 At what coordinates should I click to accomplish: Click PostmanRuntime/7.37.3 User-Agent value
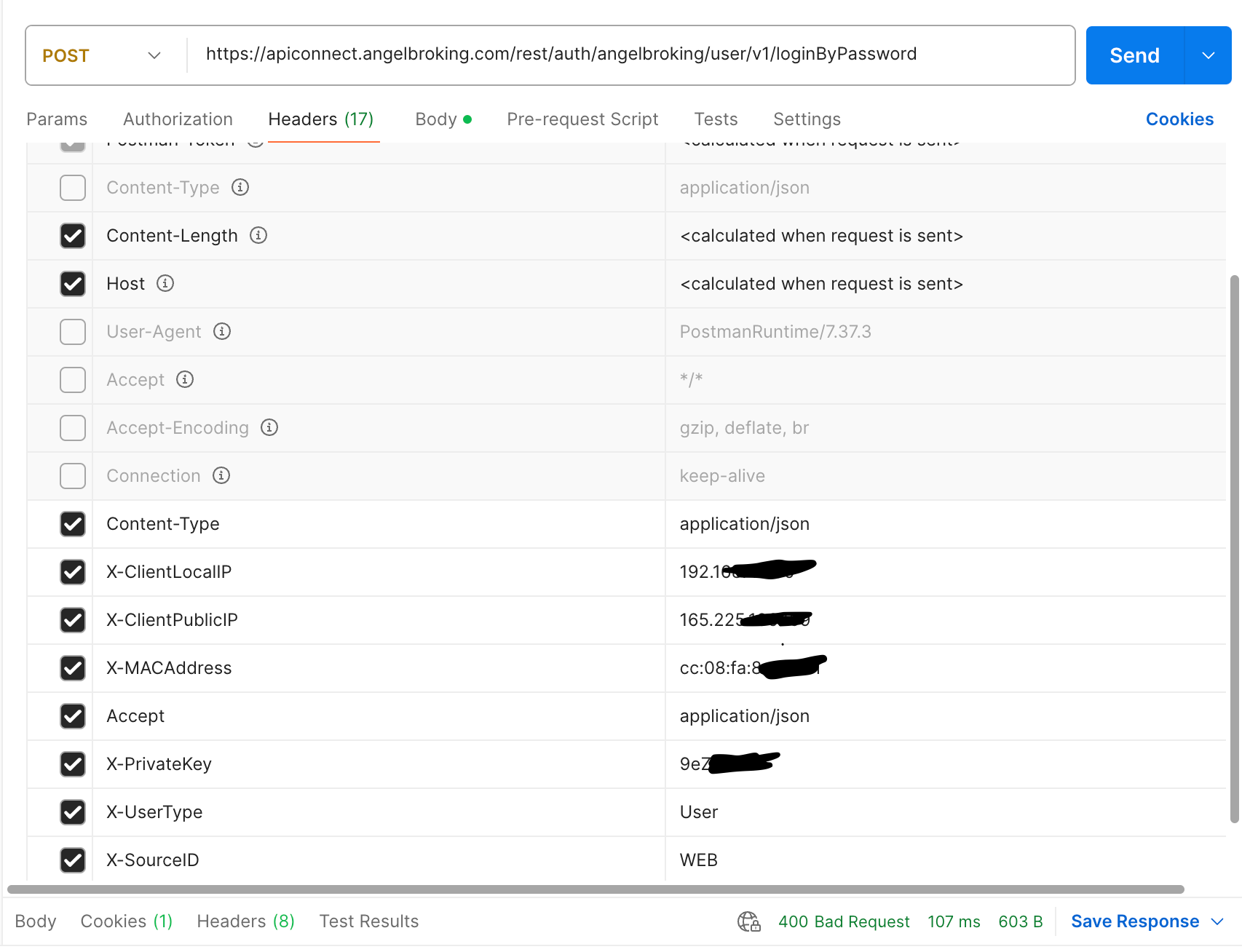[x=775, y=332]
